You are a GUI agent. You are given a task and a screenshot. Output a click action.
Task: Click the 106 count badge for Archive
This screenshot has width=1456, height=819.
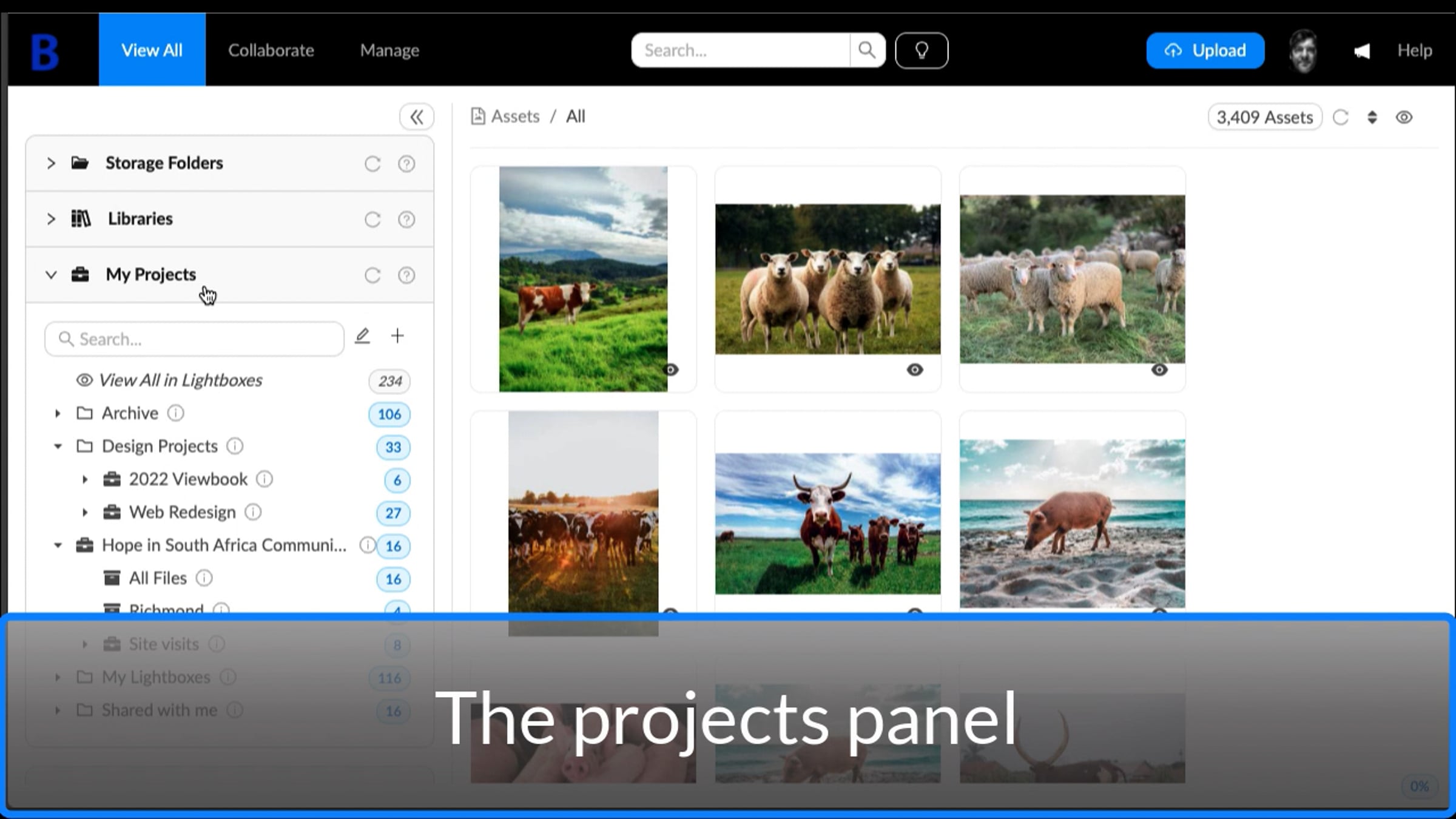click(389, 414)
